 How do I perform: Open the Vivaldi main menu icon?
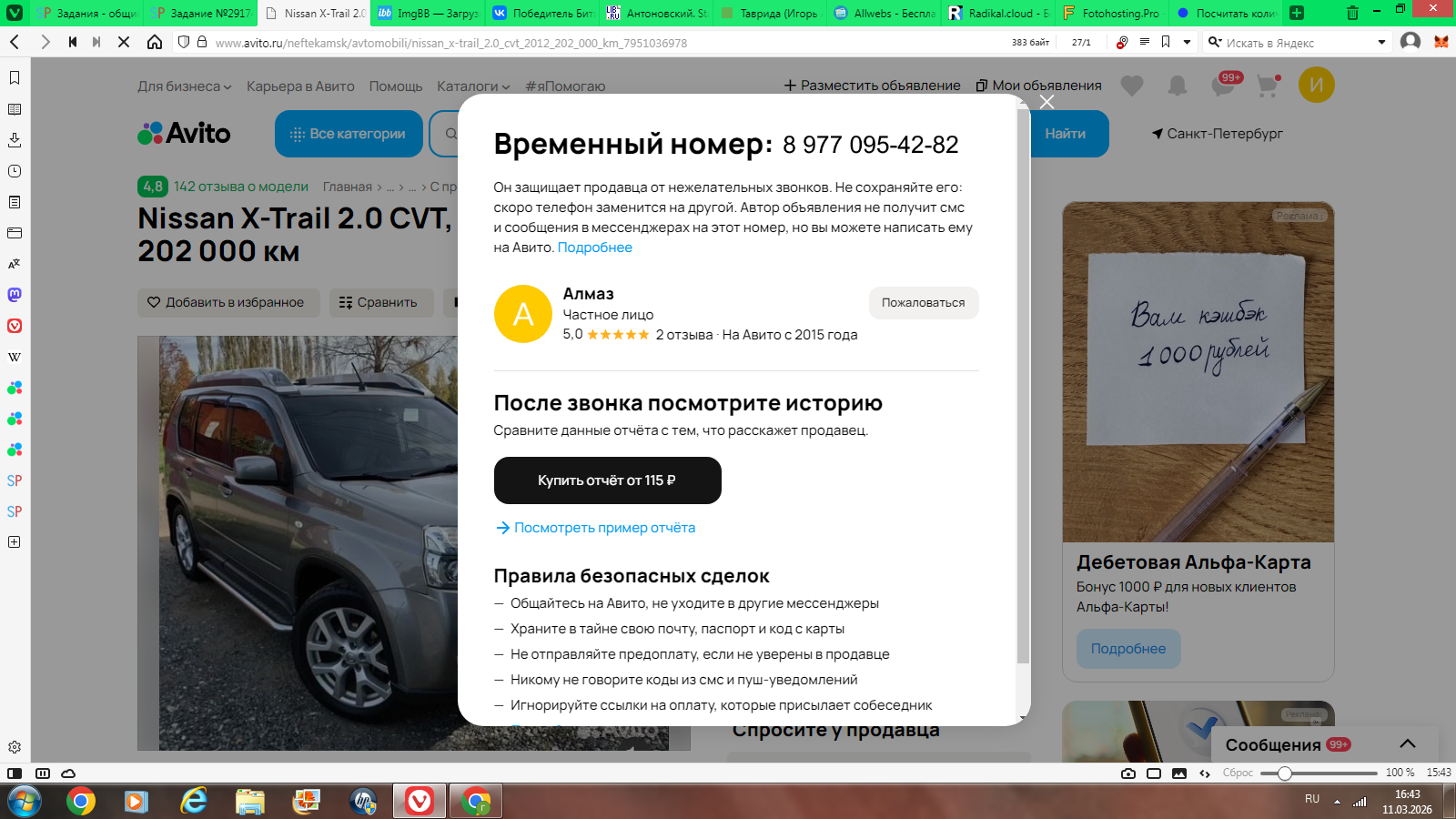15,13
